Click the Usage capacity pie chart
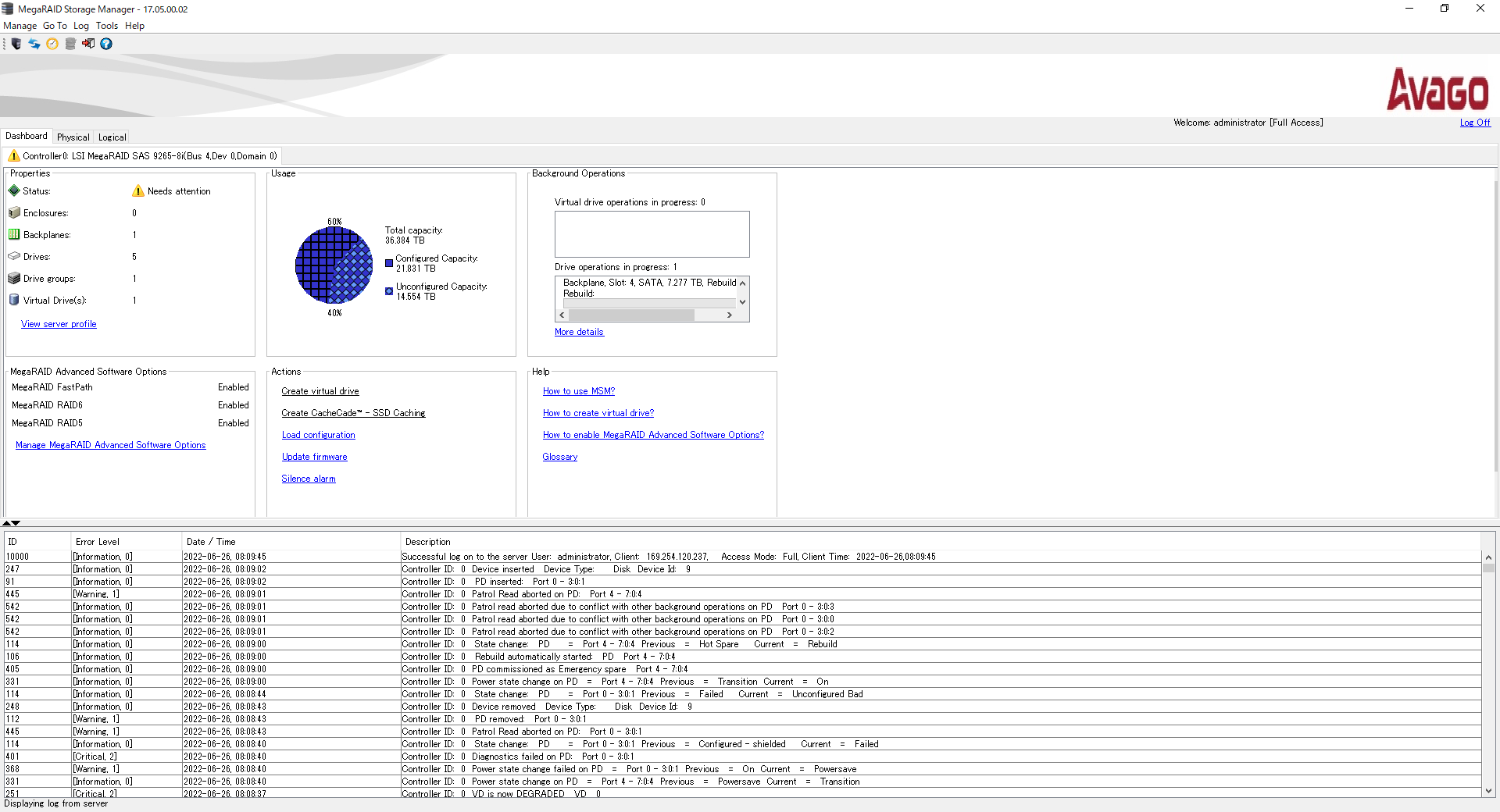The width and height of the screenshot is (1500, 812). [x=334, y=265]
